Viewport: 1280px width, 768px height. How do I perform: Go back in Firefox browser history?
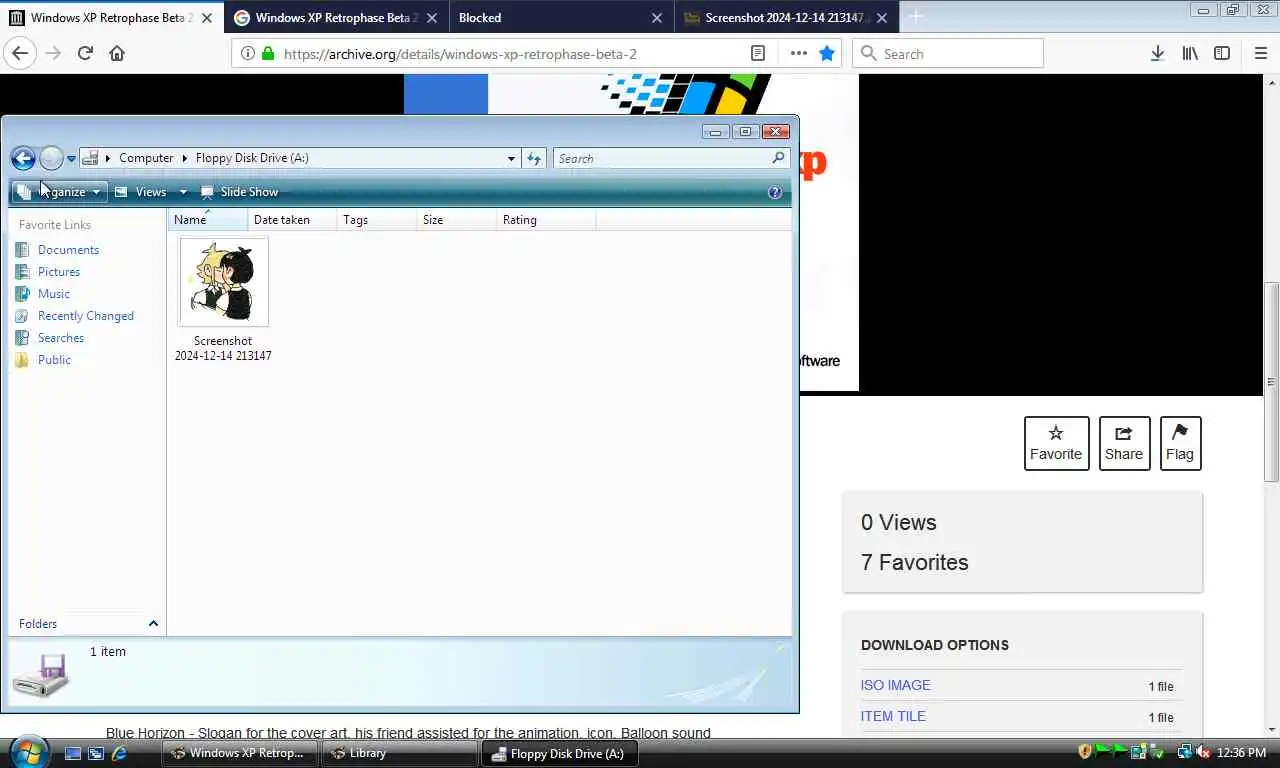[20, 54]
